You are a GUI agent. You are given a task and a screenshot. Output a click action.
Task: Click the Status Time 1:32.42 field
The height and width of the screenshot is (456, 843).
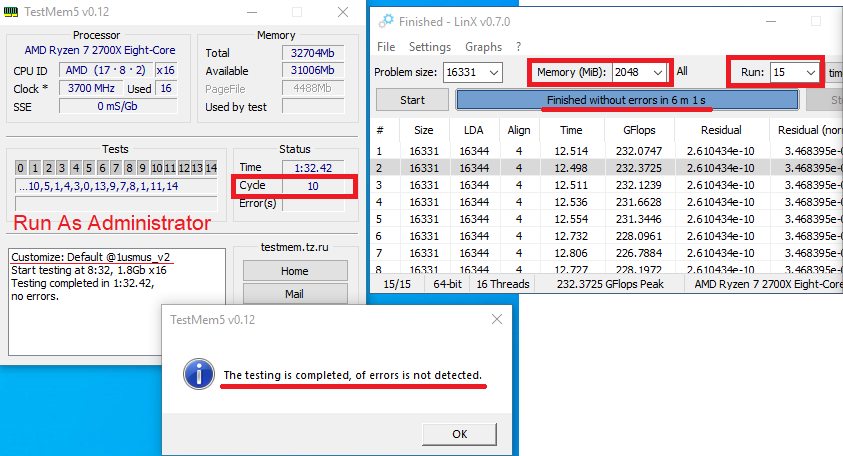click(313, 168)
